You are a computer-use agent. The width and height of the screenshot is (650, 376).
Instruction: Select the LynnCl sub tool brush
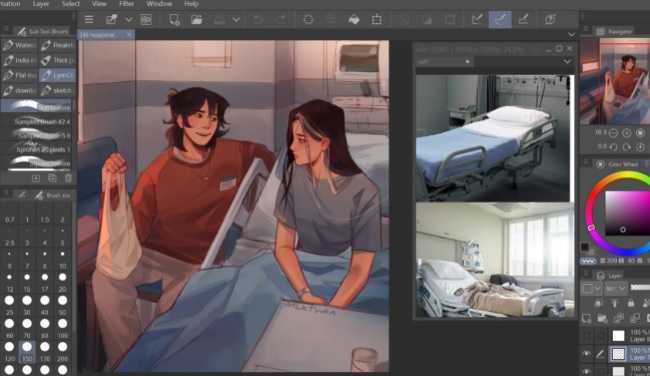pos(57,75)
